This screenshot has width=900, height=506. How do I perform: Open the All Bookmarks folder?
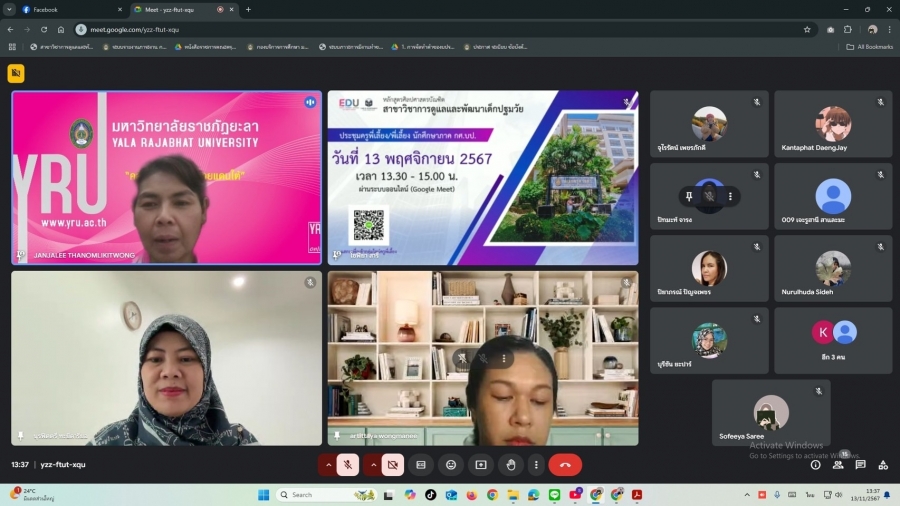(x=869, y=47)
